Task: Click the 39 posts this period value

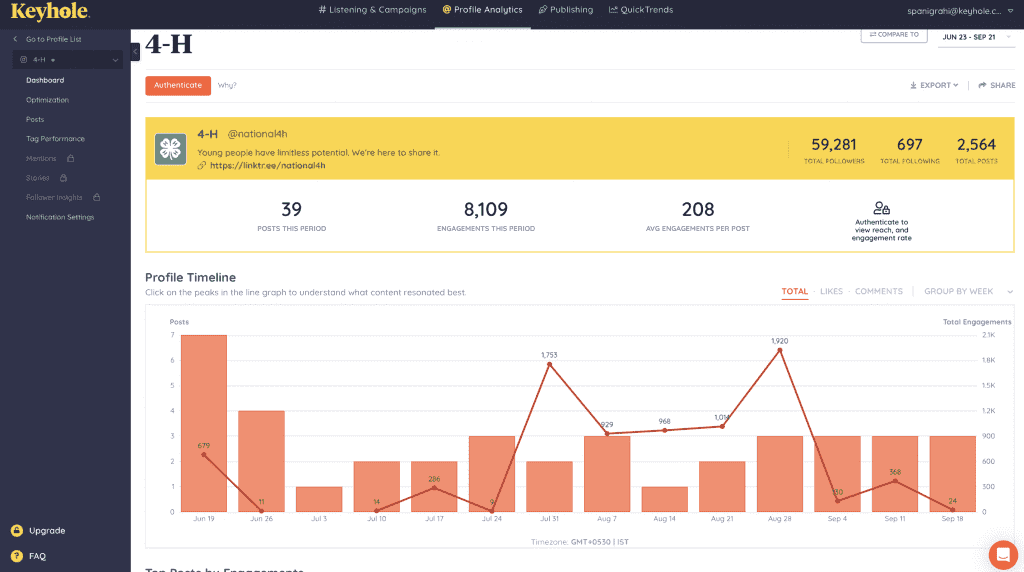Action: (291, 210)
